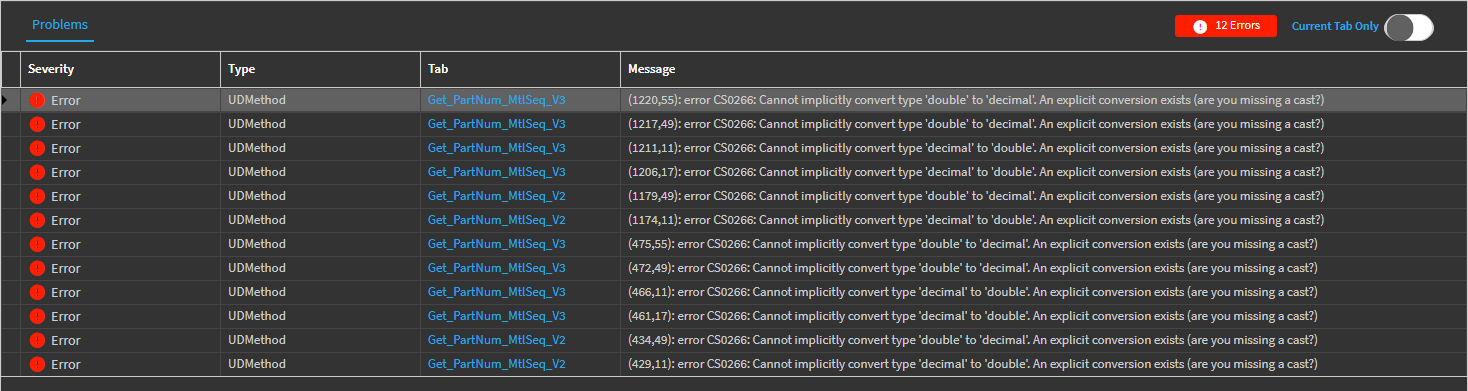
Task: Select the error message for line 472,49
Action: click(972, 268)
